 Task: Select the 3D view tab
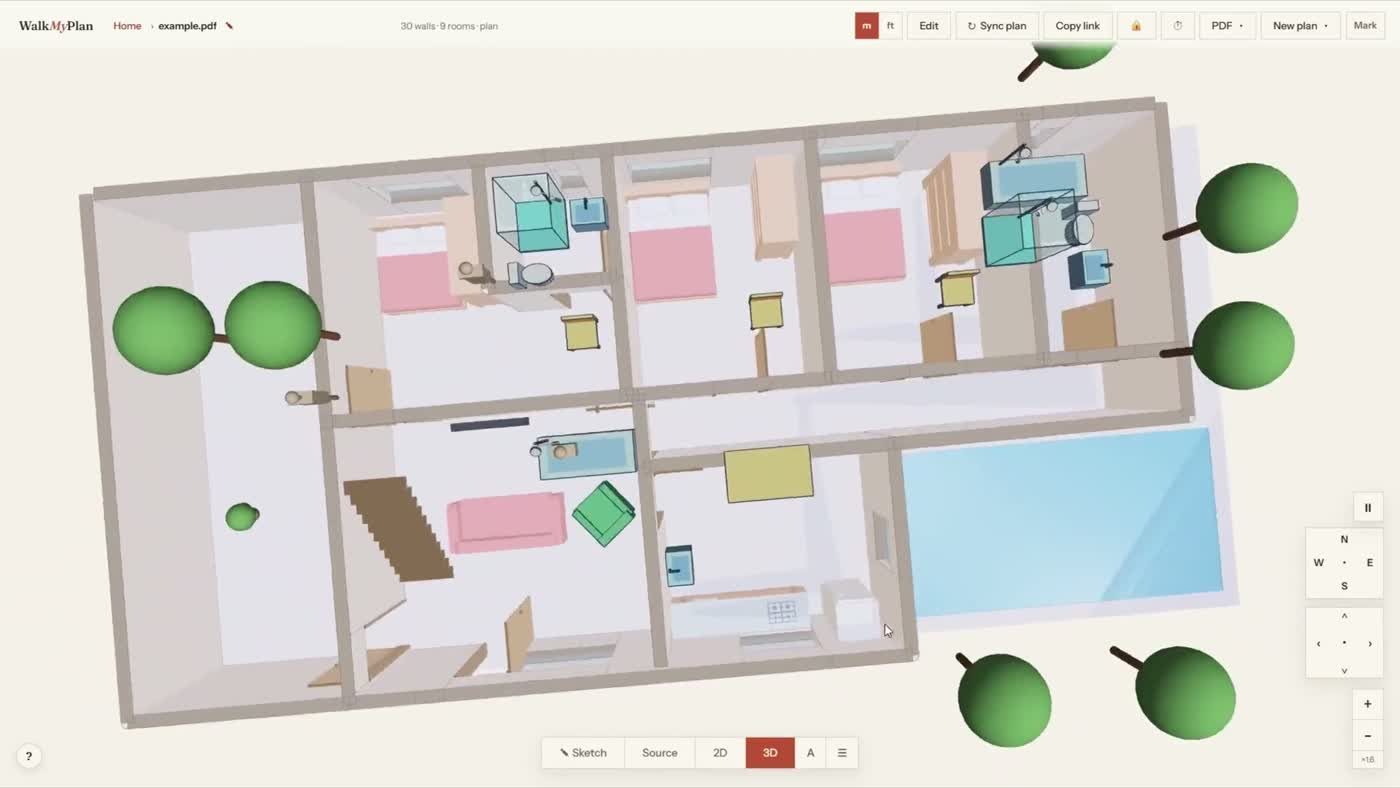point(770,753)
